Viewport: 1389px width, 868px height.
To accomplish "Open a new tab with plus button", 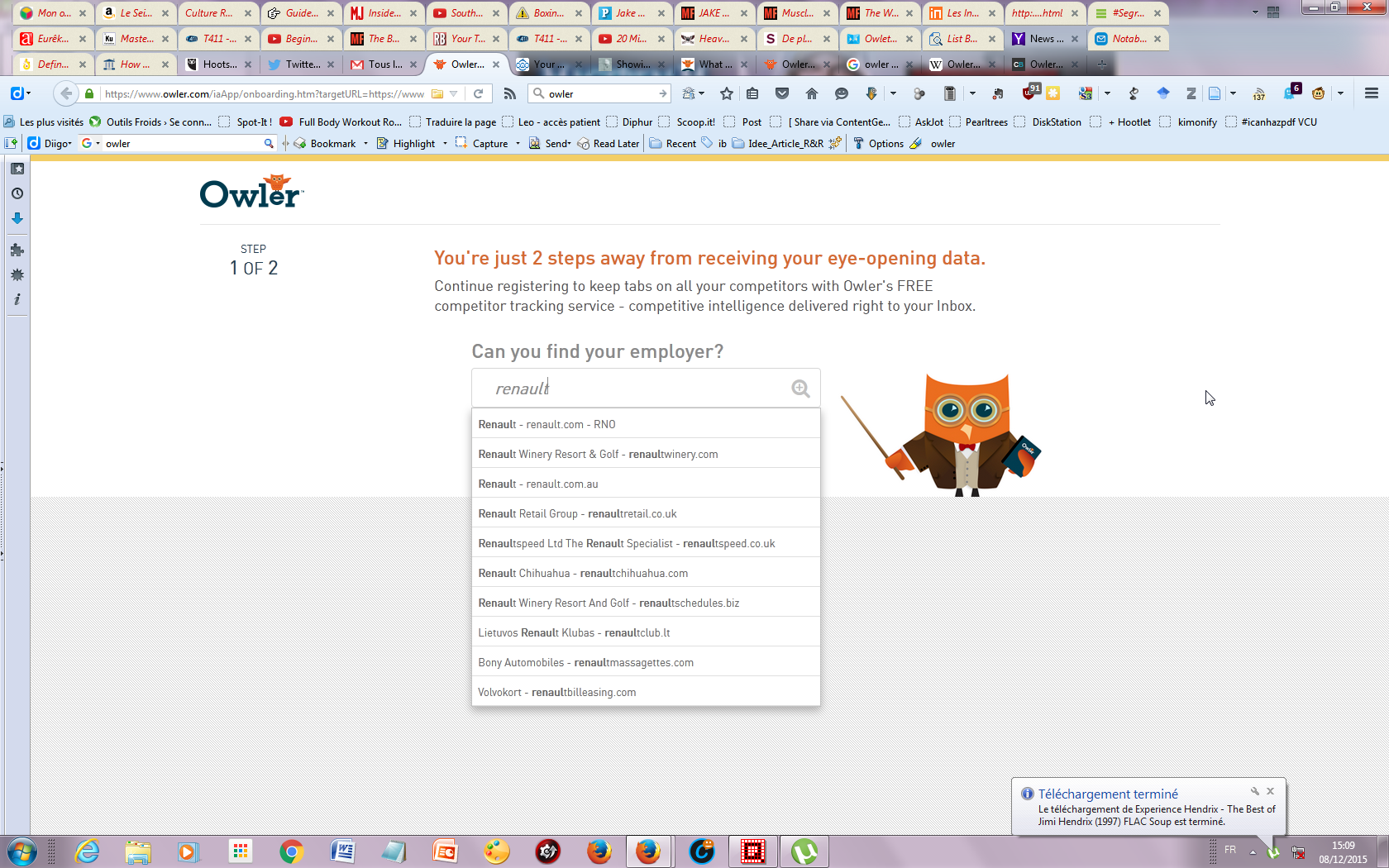I will pos(1101,64).
